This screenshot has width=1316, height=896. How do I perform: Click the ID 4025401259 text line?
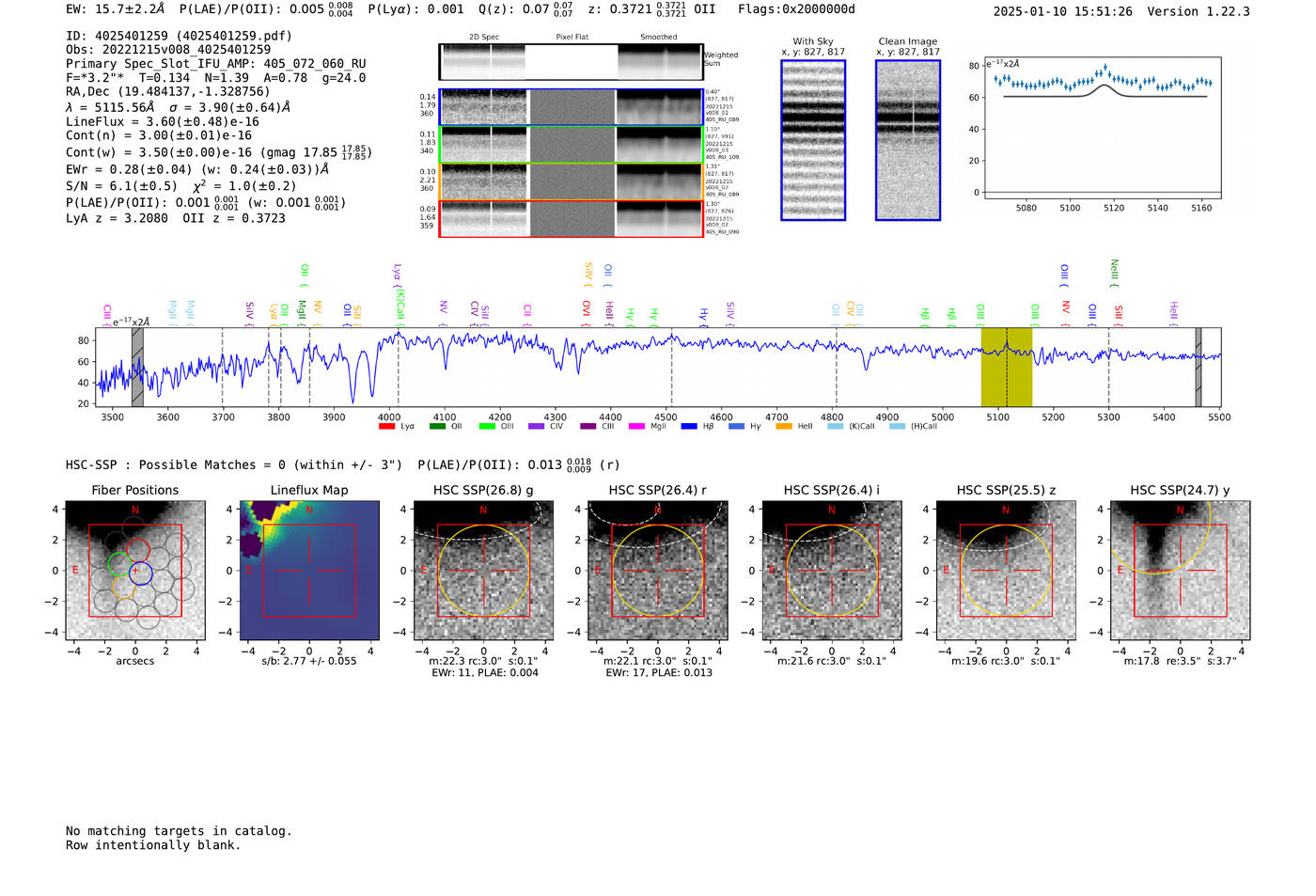point(179,36)
